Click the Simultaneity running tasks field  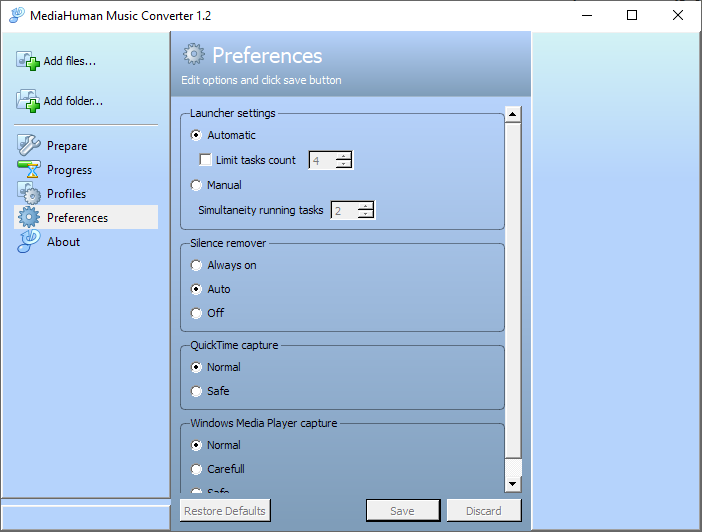344,210
